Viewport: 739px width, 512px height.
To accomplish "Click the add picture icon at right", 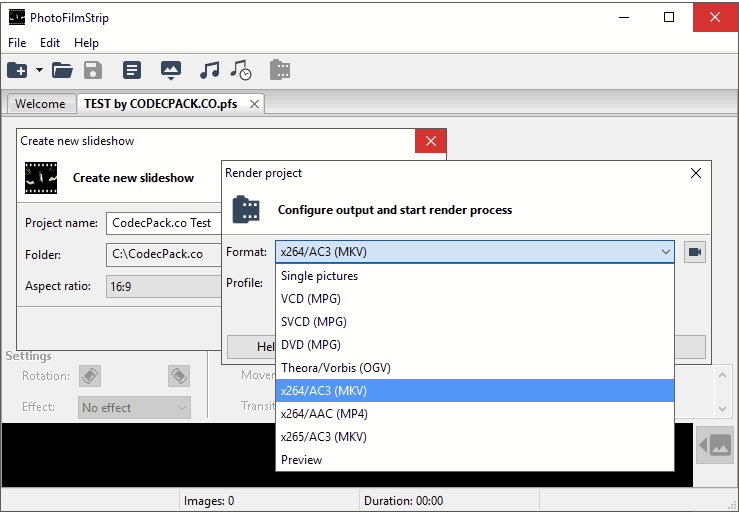I will click(716, 445).
